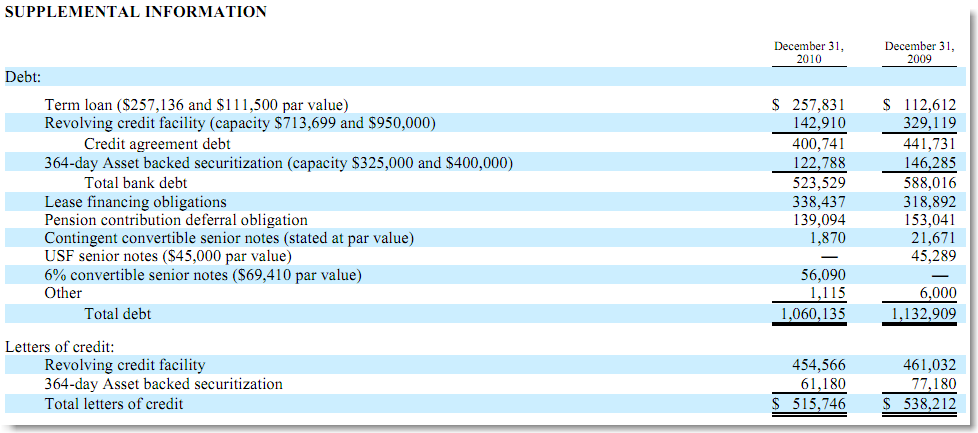Click Contingent convertible senior notes label
978x433 pixels.
tap(230, 238)
